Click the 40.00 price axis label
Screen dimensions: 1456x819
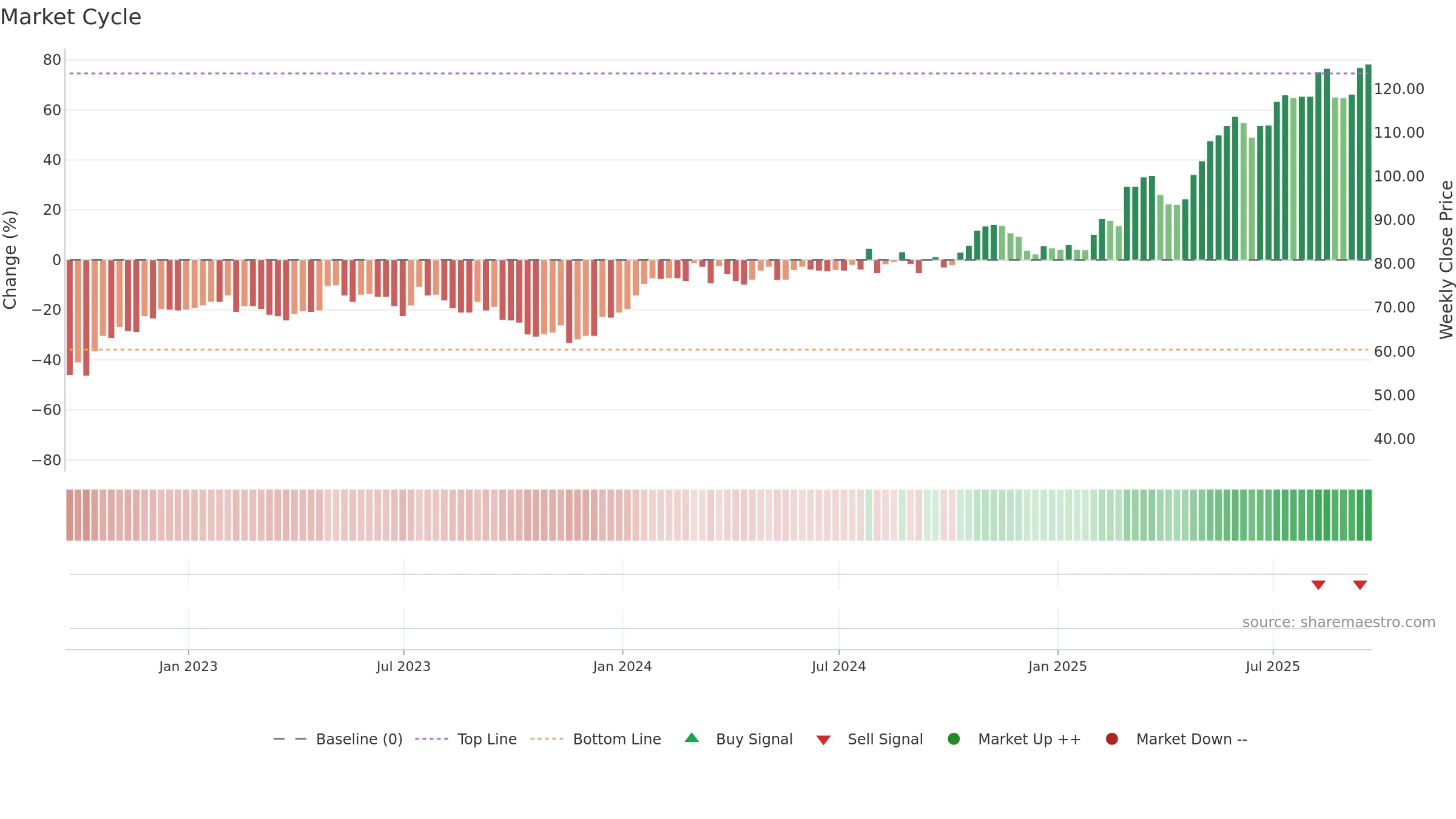1394,439
